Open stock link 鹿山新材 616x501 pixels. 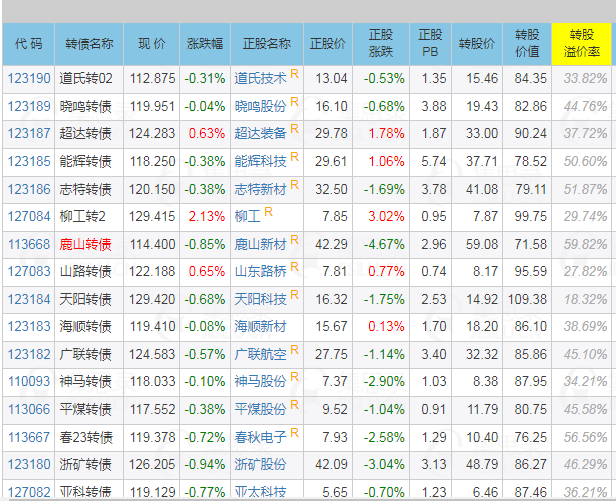point(260,244)
